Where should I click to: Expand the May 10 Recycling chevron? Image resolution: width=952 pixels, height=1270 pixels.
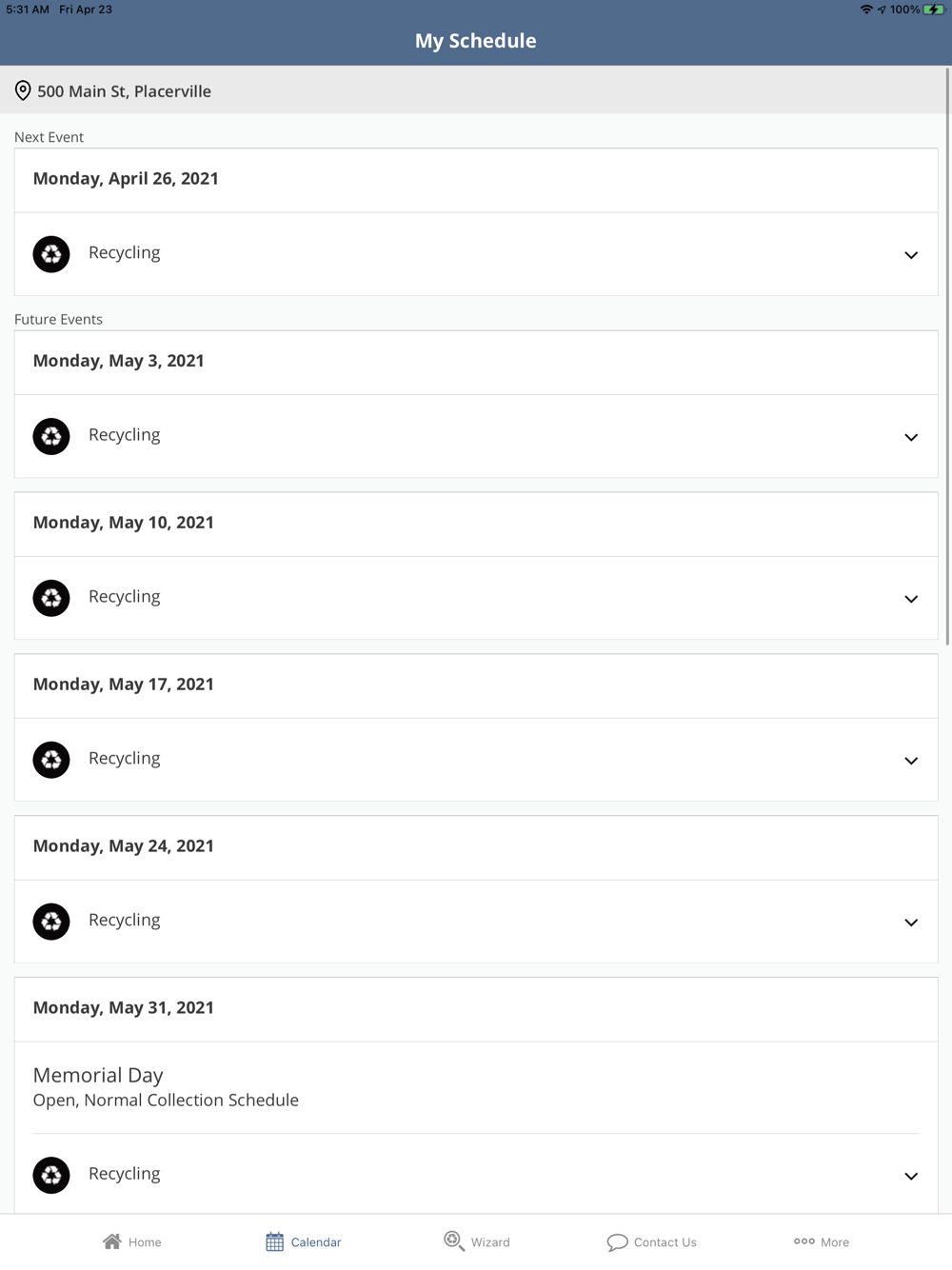click(x=911, y=599)
